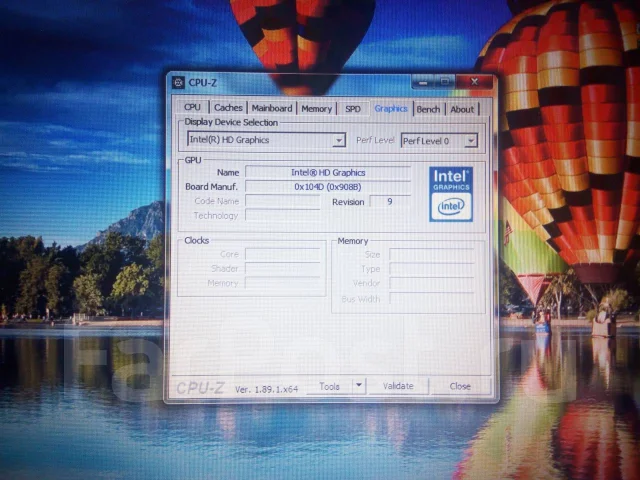Click the Shader clock field
Image resolution: width=640 pixels, height=480 pixels.
282,268
